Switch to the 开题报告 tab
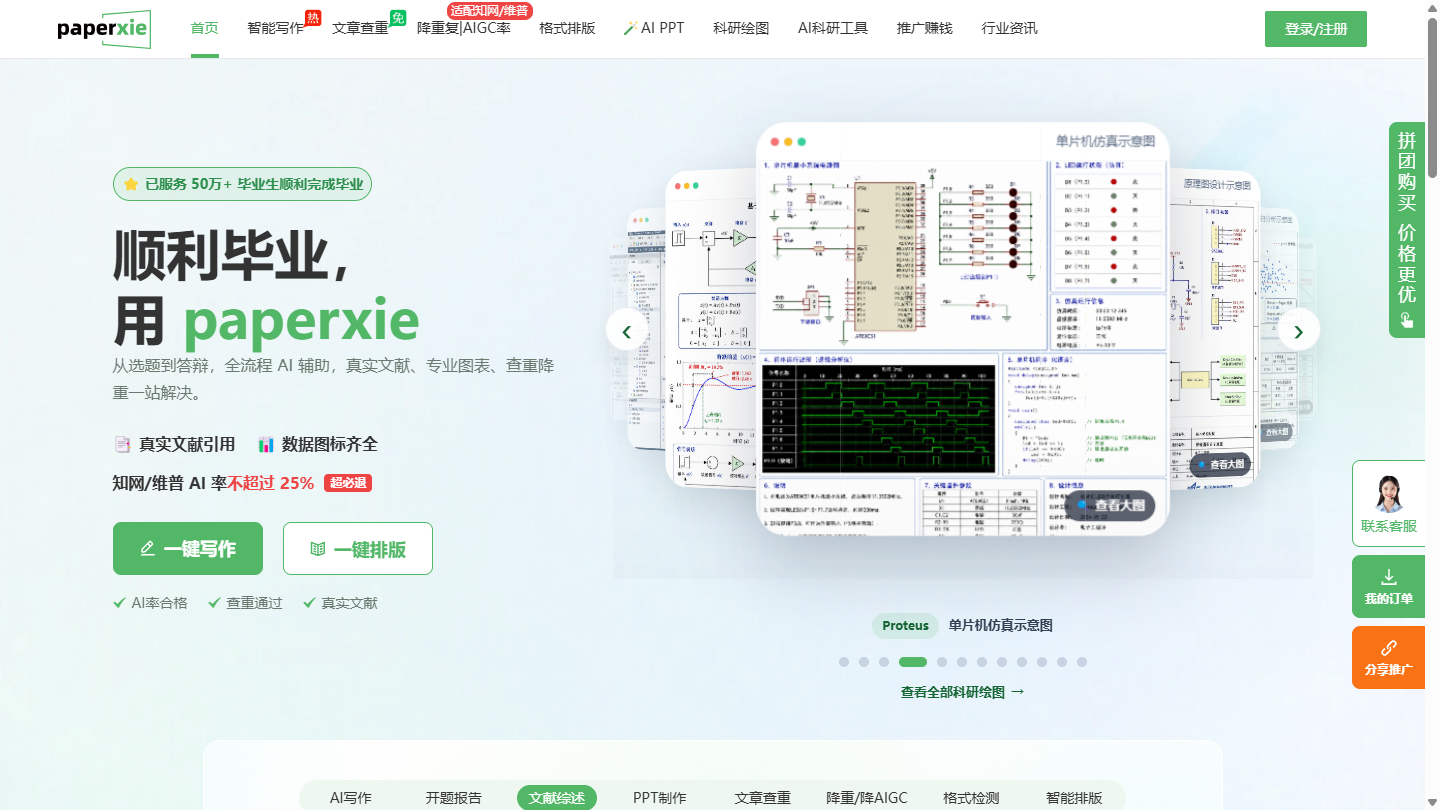 coord(454,798)
